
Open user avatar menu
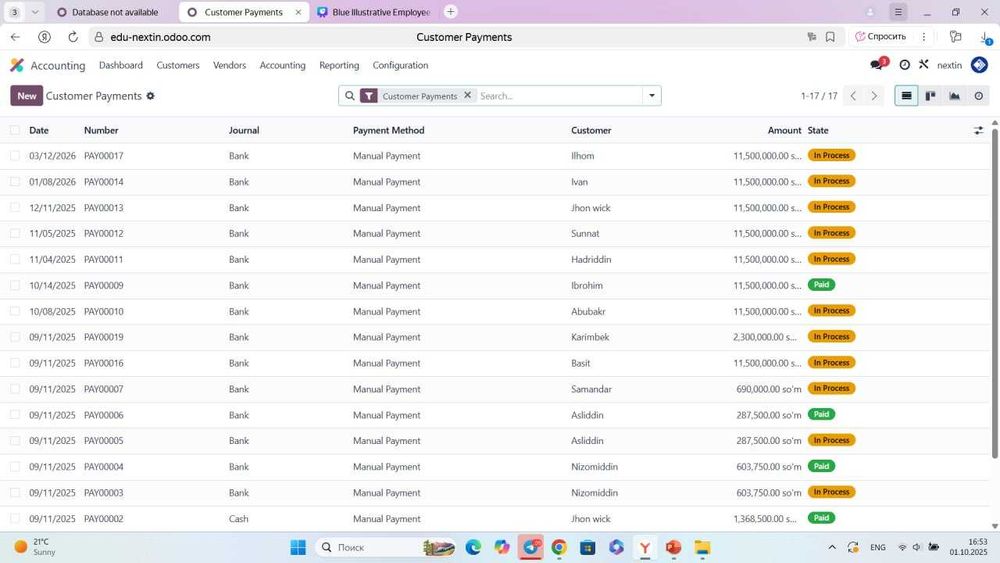979,65
